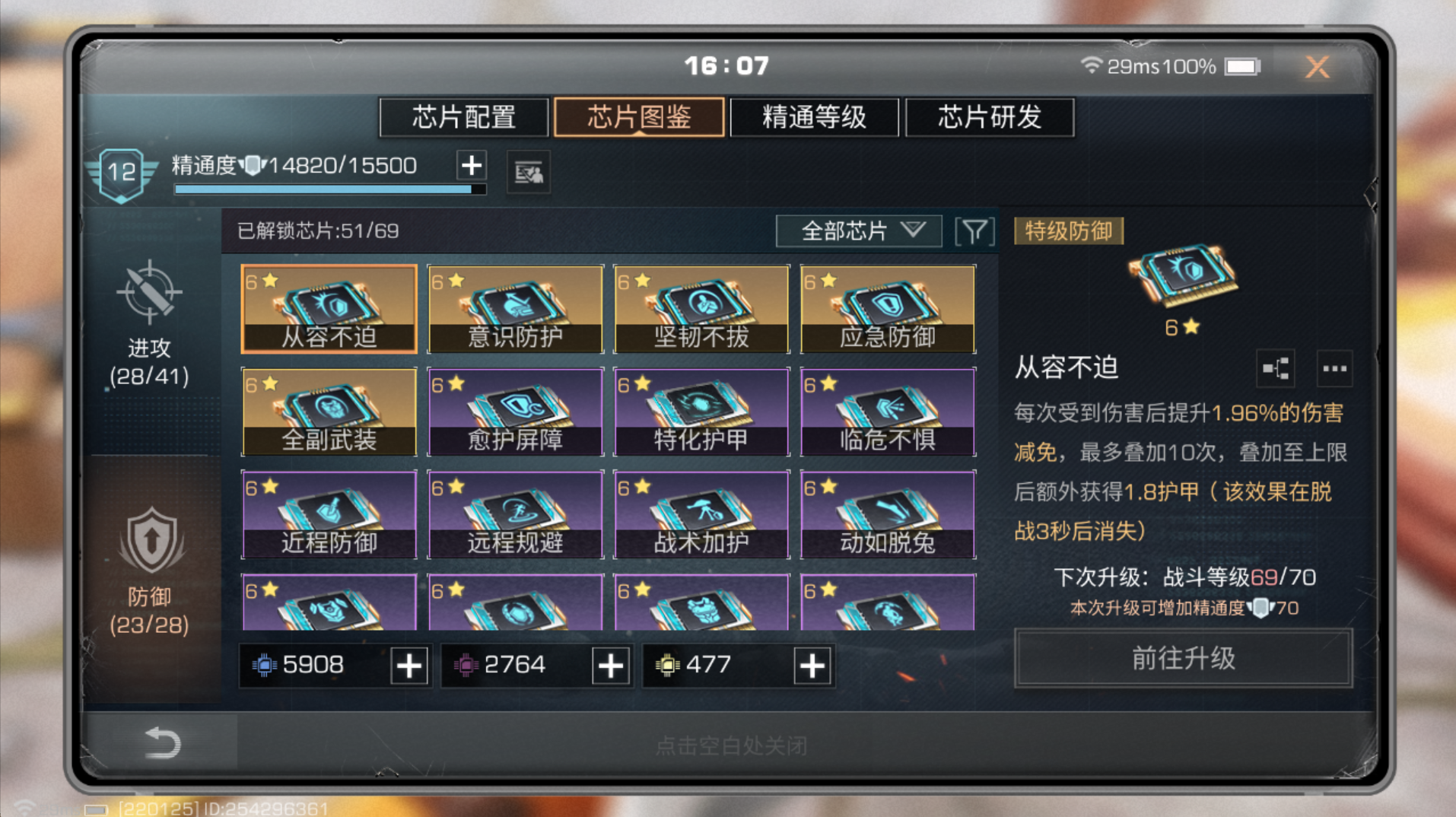This screenshot has height=817, width=1456.
Task: Select the 防御 defense shield category
Action: click(150, 571)
